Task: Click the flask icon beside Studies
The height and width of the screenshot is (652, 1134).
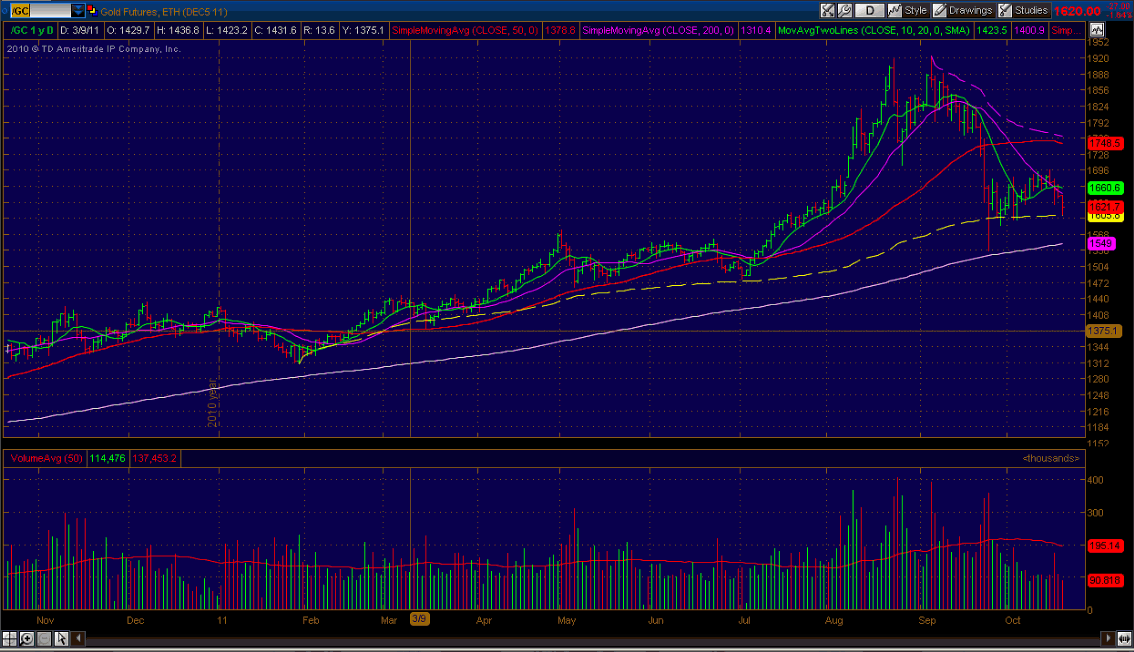Action: pos(1005,10)
